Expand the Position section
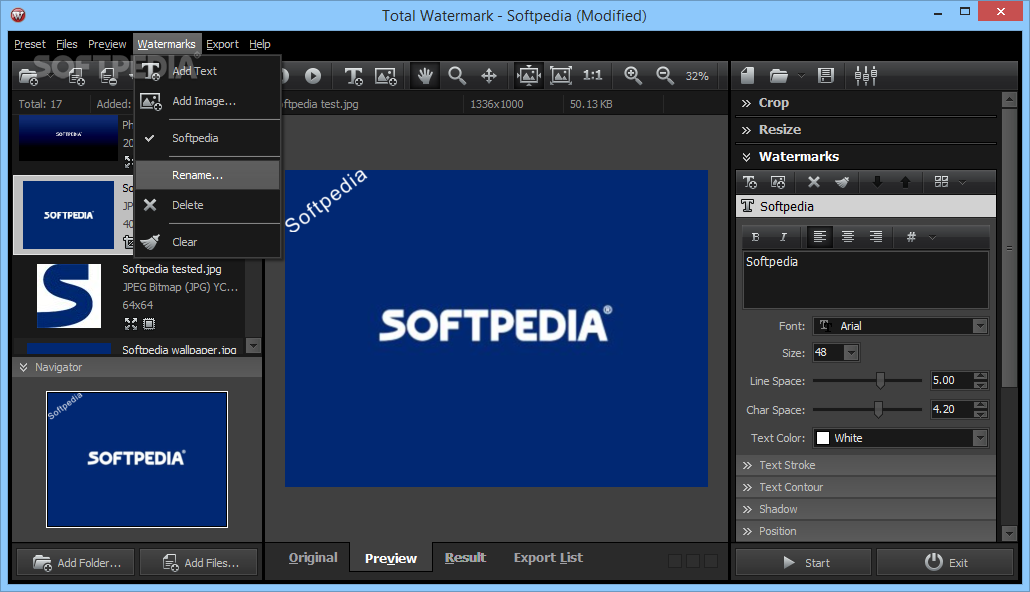1030x592 pixels. coord(866,531)
